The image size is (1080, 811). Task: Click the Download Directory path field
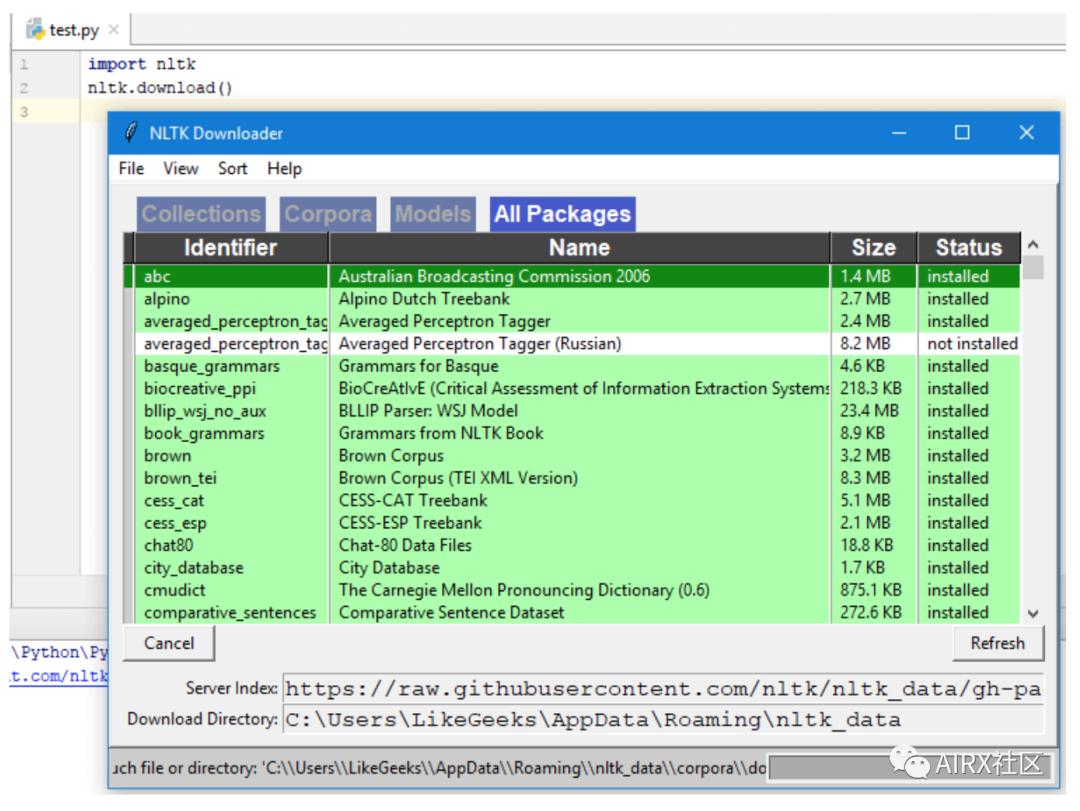point(662,719)
